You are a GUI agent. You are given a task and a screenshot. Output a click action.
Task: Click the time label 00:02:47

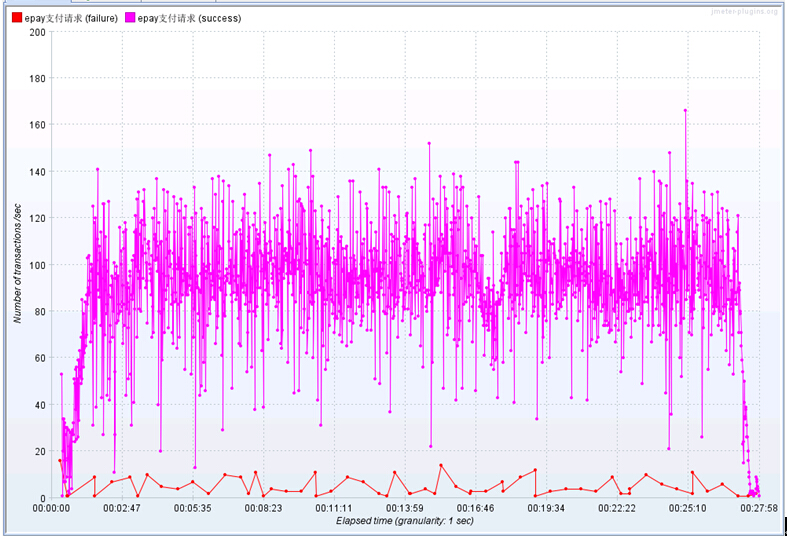(122, 508)
